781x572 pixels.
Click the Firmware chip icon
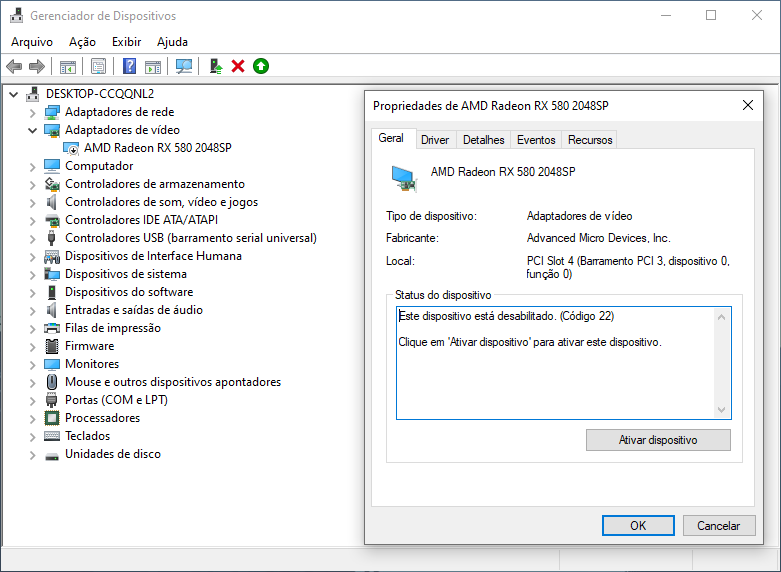tap(52, 346)
